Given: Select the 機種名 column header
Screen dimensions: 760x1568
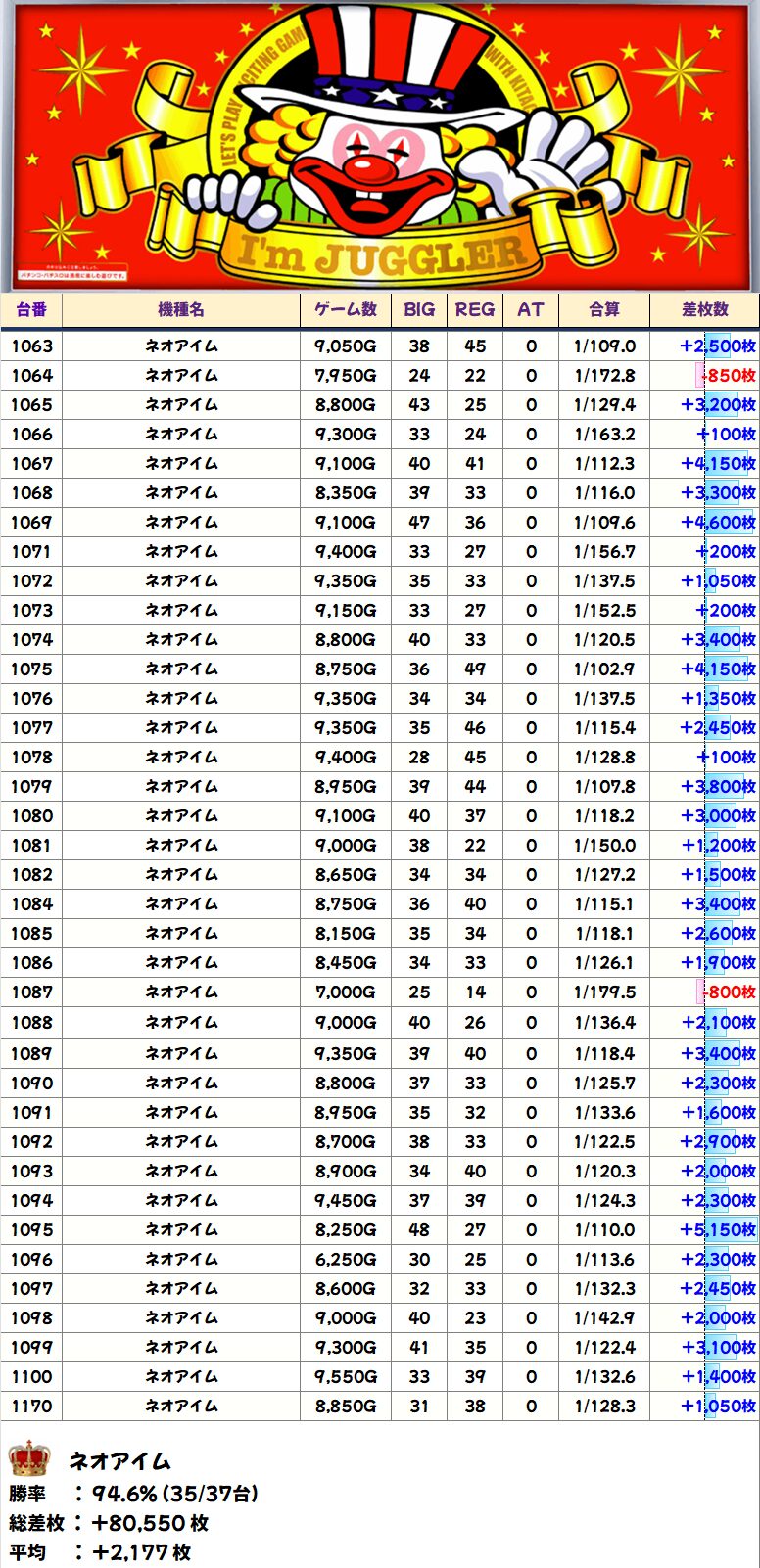Looking at the screenshot, I should coord(181,309).
